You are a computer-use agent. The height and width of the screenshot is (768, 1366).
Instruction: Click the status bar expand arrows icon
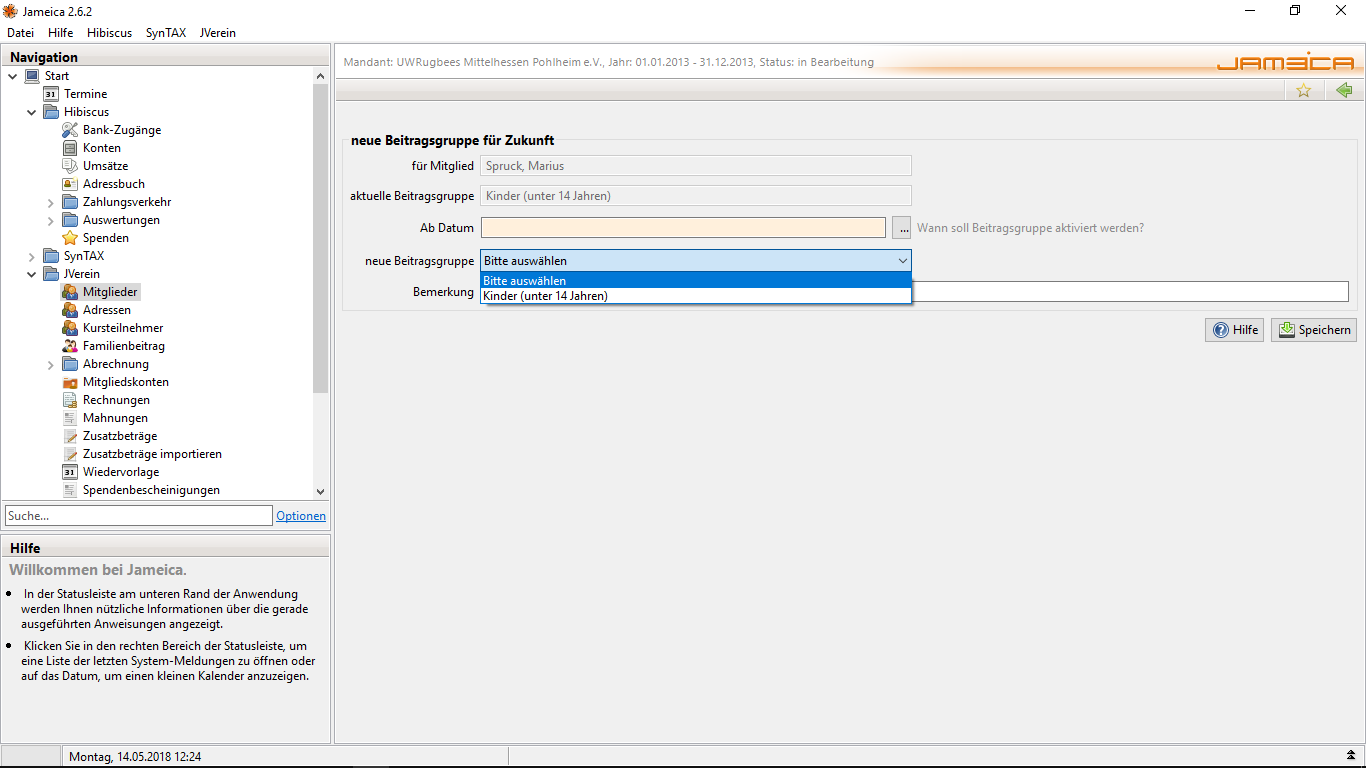coord(1351,756)
